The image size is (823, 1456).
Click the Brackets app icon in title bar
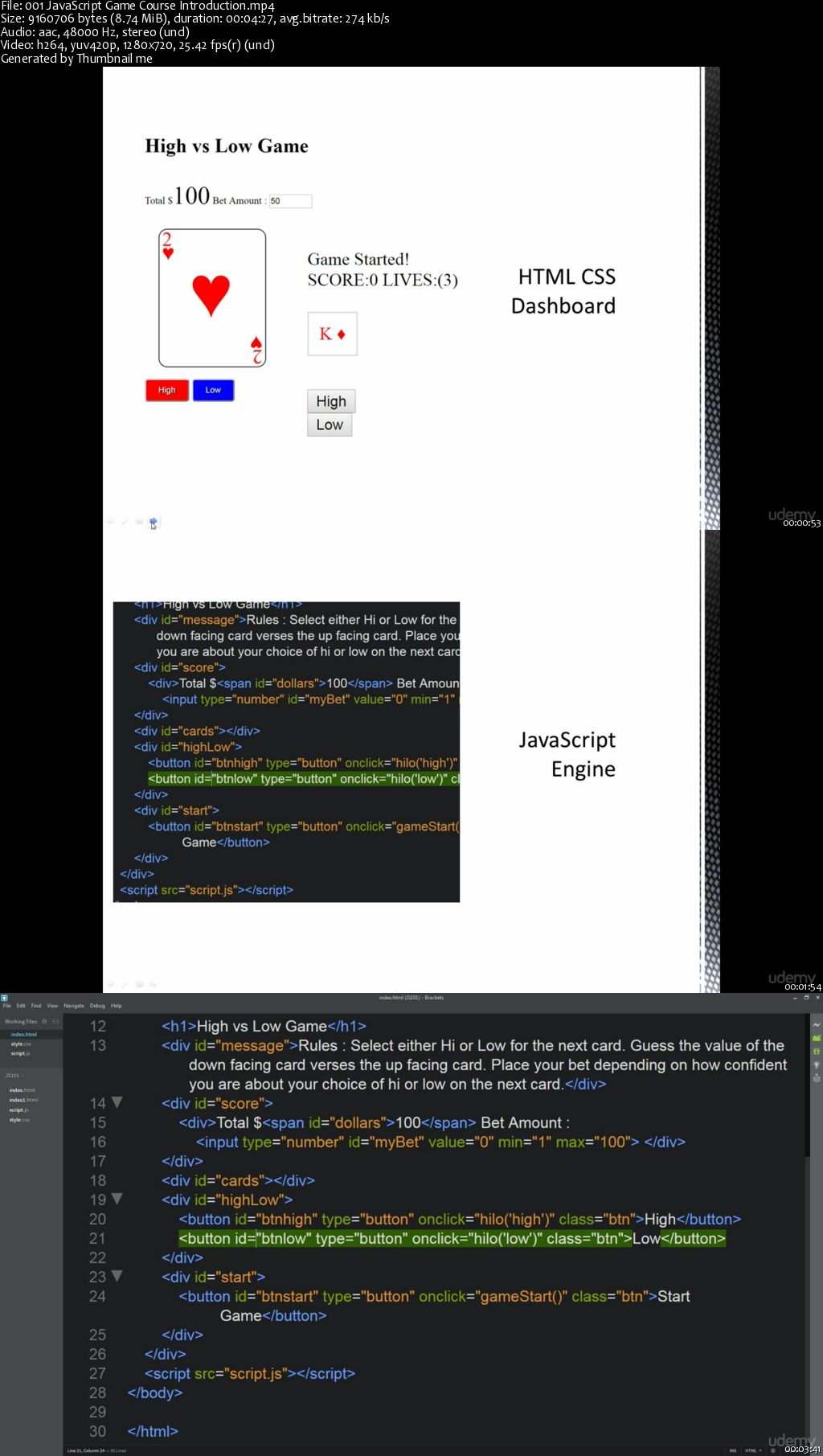pos(4,998)
